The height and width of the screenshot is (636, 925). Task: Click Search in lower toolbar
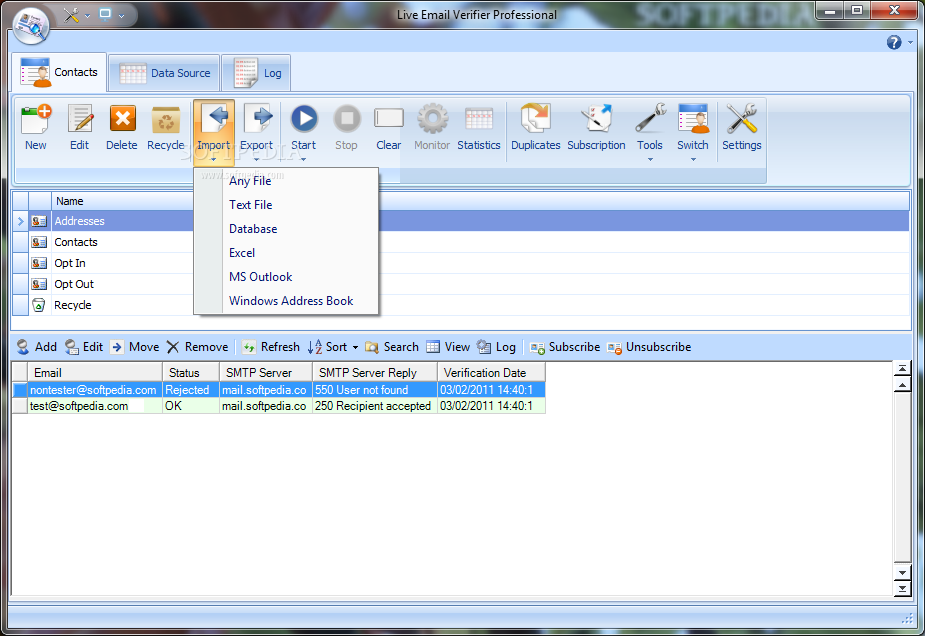pyautogui.click(x=392, y=347)
